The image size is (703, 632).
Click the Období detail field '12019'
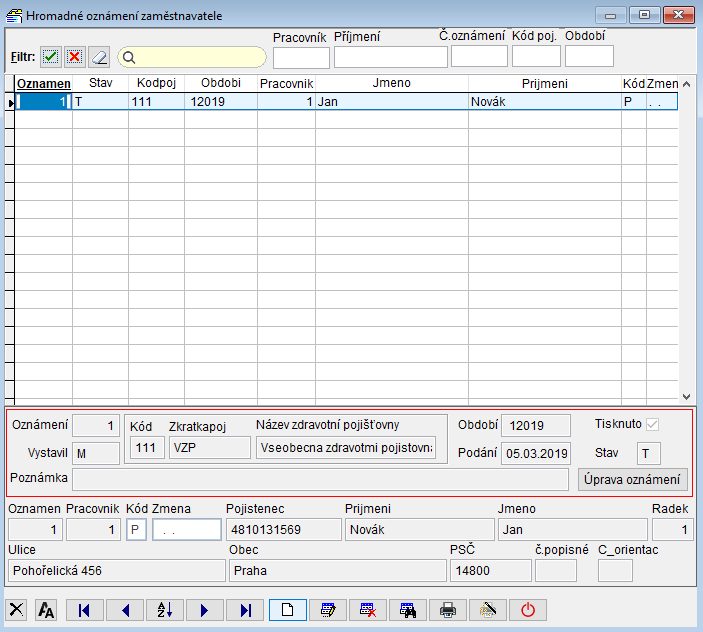coord(536,425)
